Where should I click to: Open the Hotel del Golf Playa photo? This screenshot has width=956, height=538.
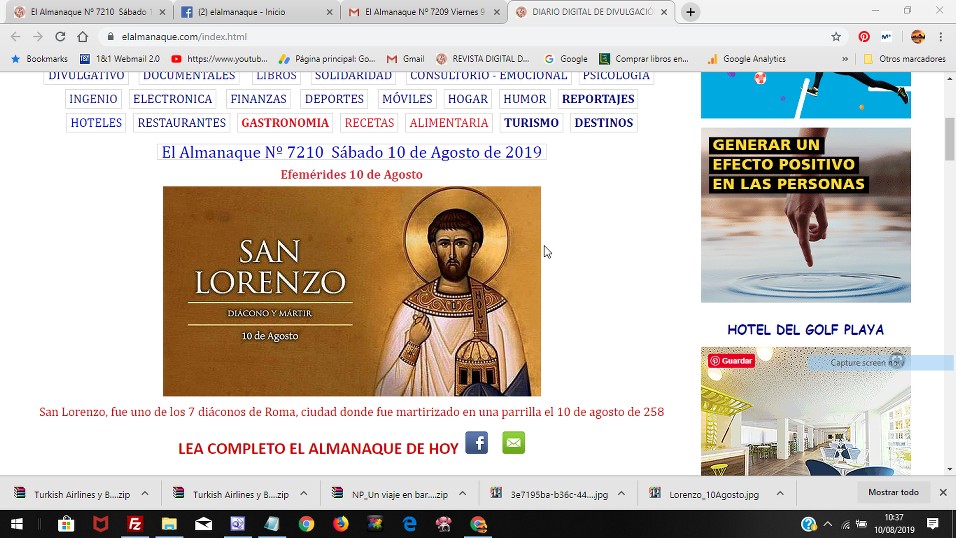coord(805,411)
